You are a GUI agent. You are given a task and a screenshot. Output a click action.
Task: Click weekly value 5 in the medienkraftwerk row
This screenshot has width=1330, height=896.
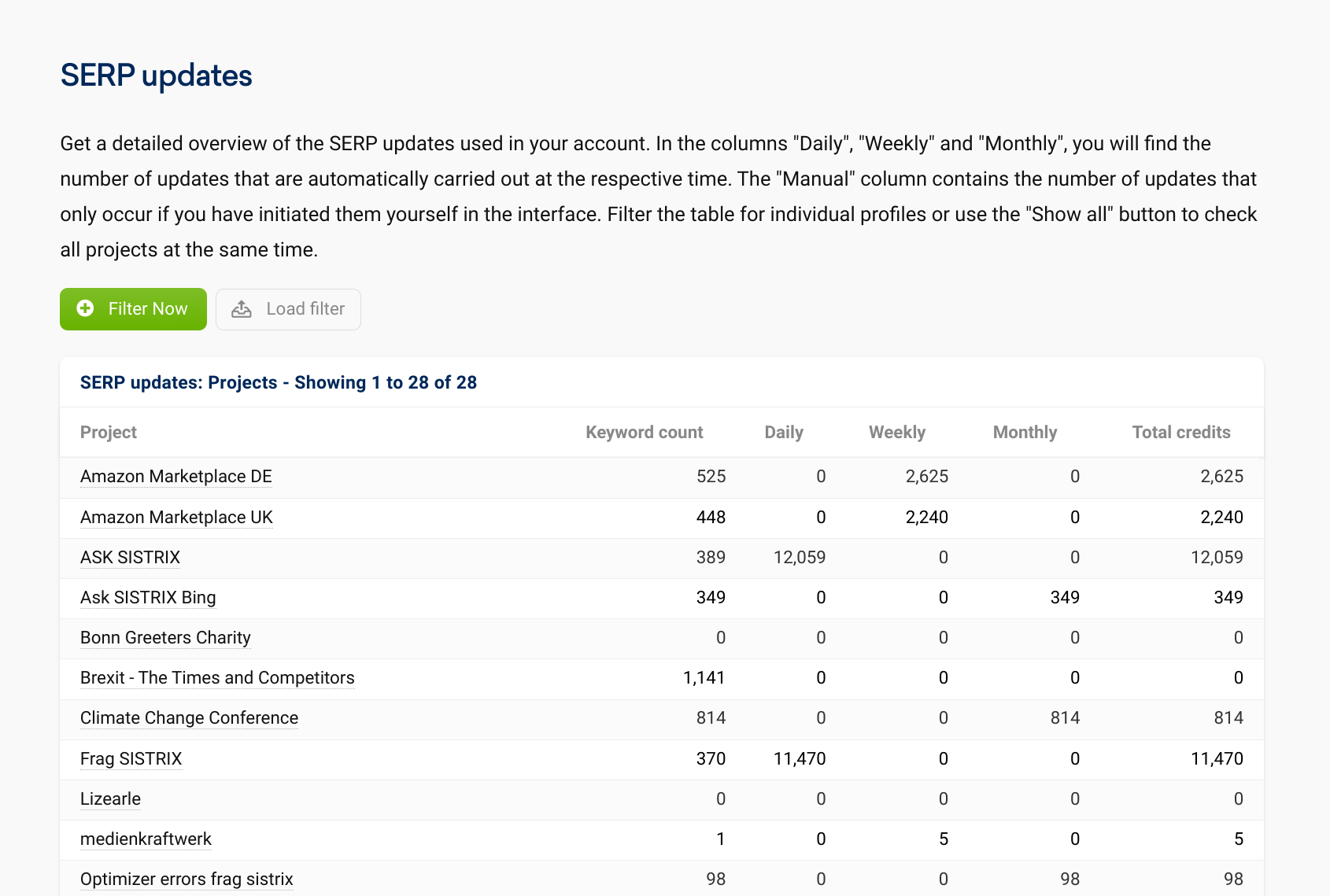pyautogui.click(x=944, y=839)
